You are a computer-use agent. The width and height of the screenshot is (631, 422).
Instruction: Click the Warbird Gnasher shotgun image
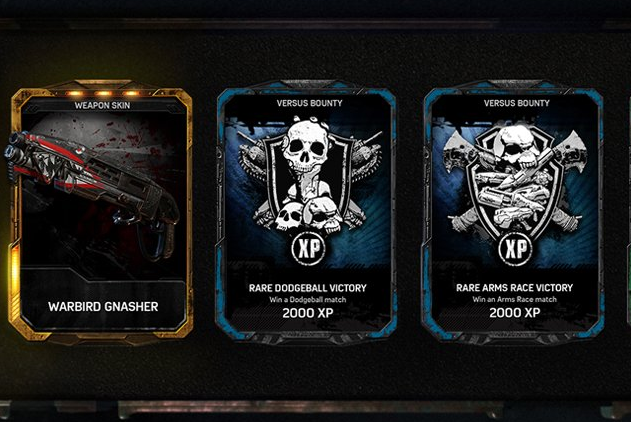point(92,187)
